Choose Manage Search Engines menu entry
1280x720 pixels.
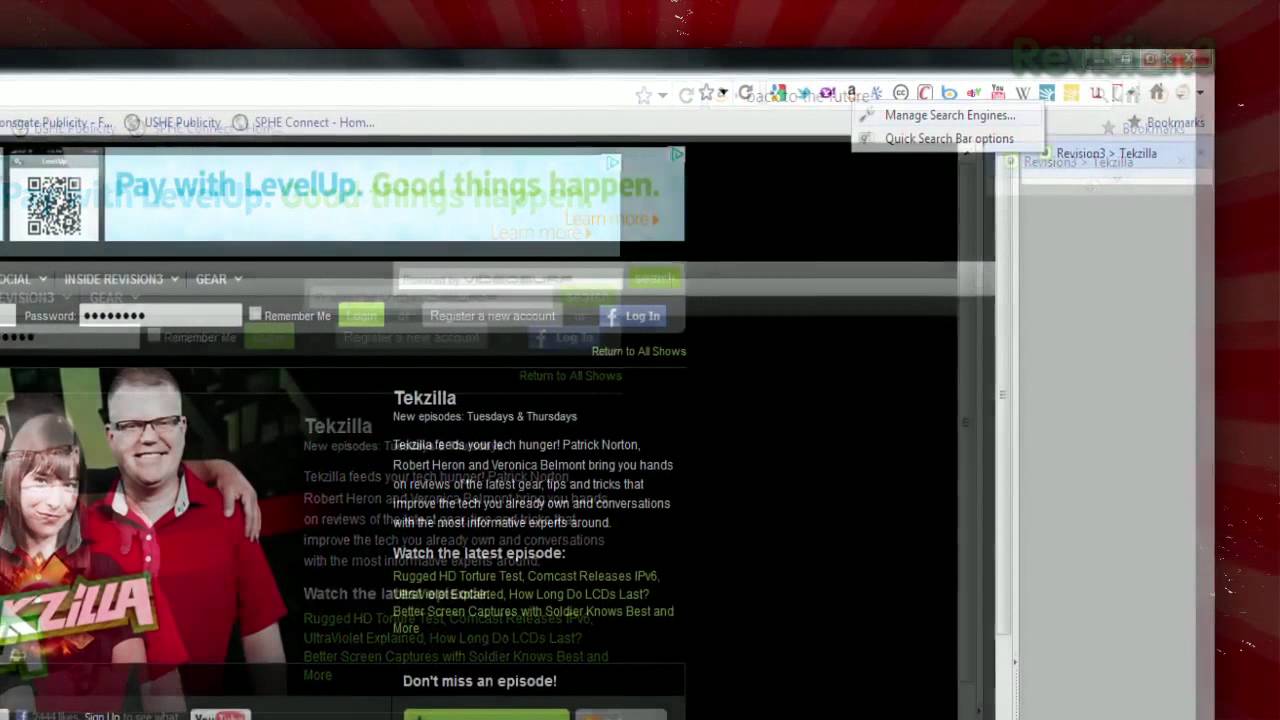[x=949, y=115]
